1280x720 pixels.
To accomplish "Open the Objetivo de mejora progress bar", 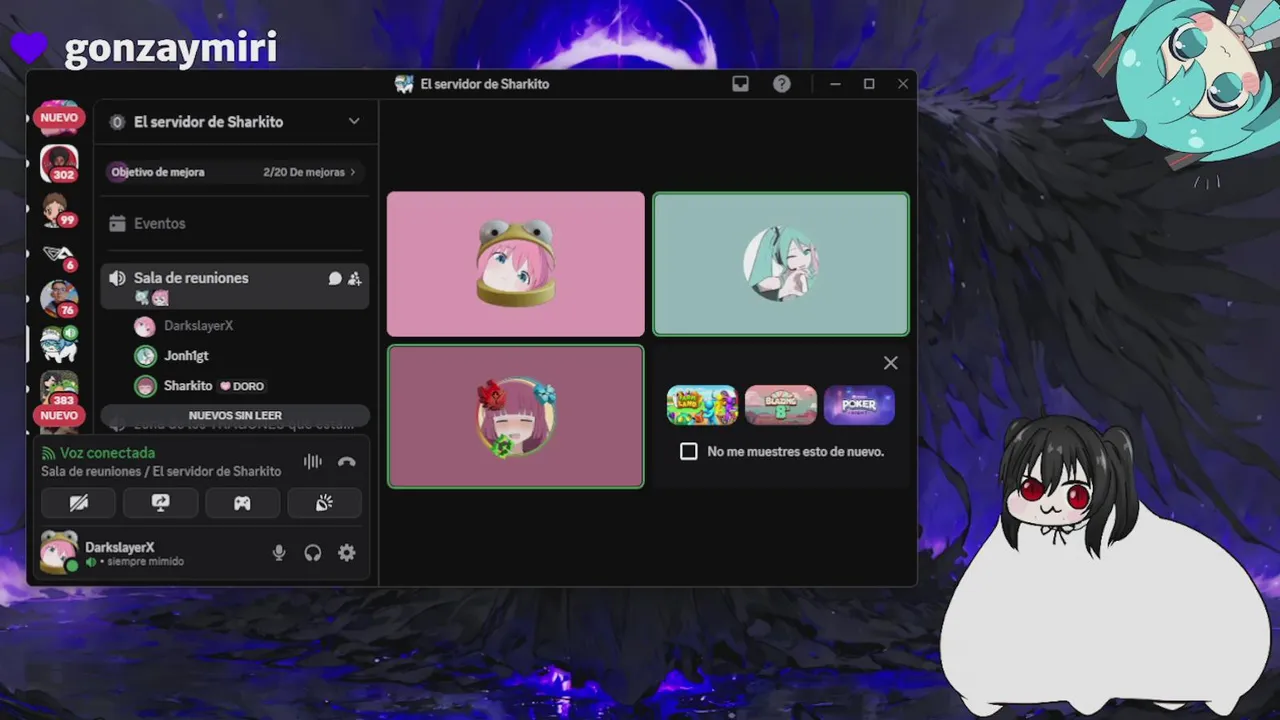I will [235, 172].
